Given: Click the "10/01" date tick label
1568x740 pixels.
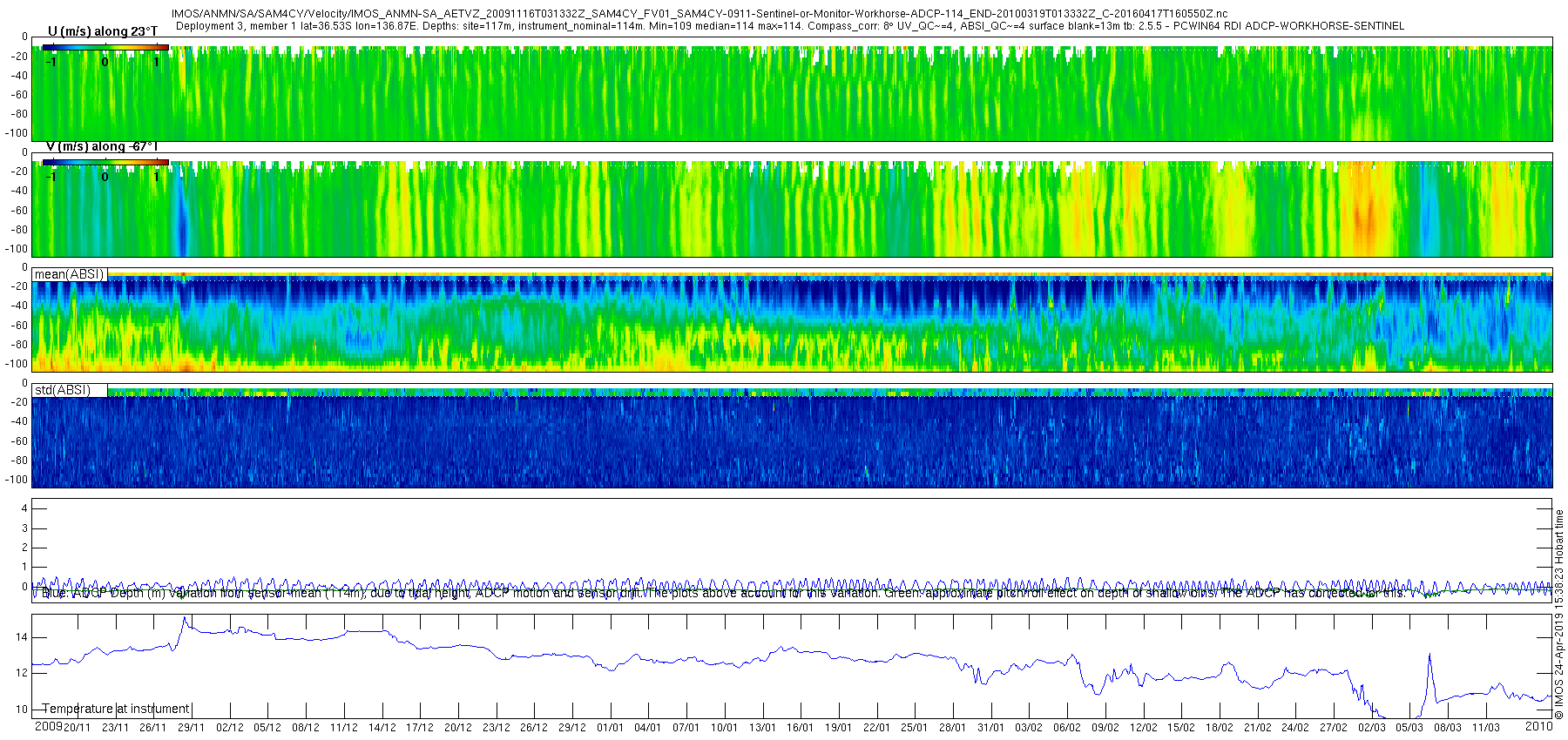Looking at the screenshot, I should pyautogui.click(x=725, y=727).
